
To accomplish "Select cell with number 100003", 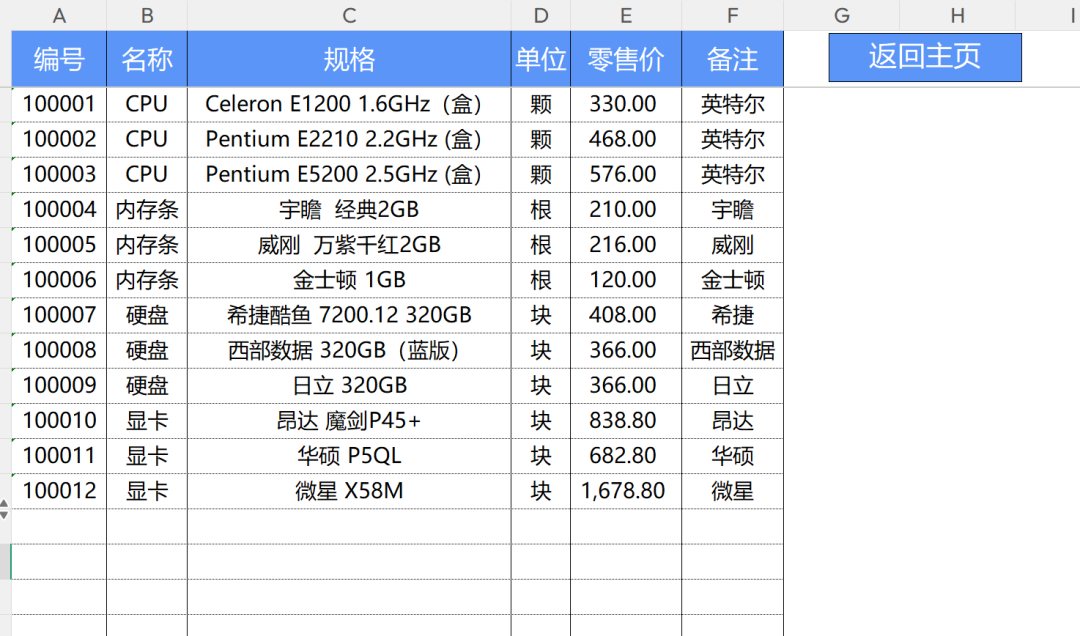I will [x=59, y=175].
